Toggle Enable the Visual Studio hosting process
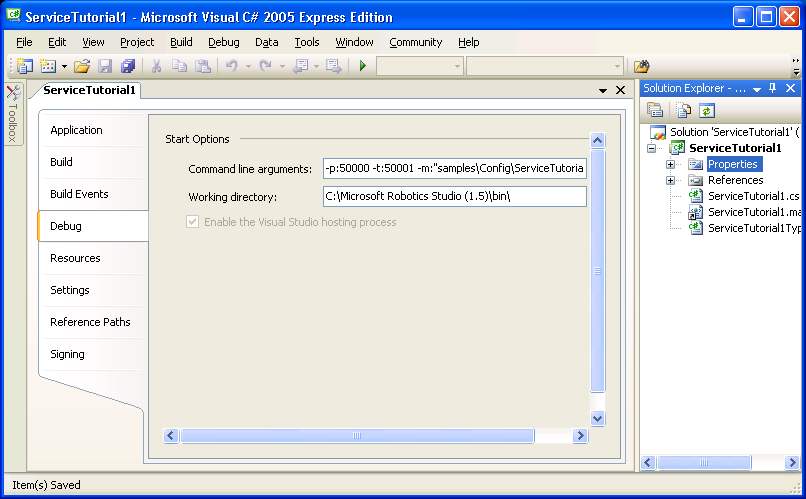Viewport: 806px width, 499px height. point(192,222)
